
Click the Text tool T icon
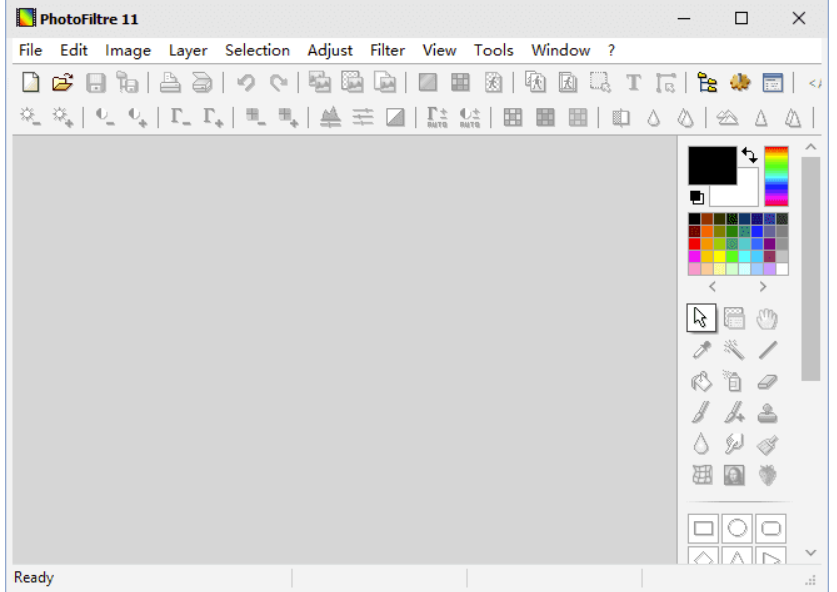[x=634, y=83]
